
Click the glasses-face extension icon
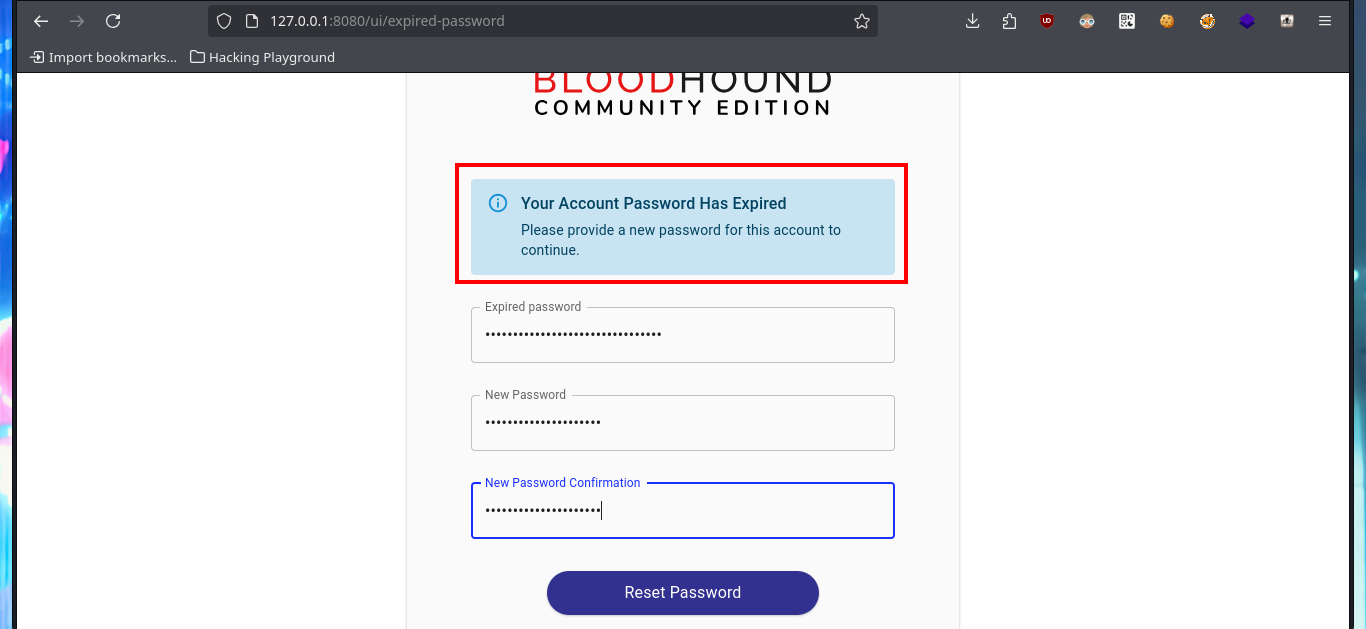tap(1087, 21)
